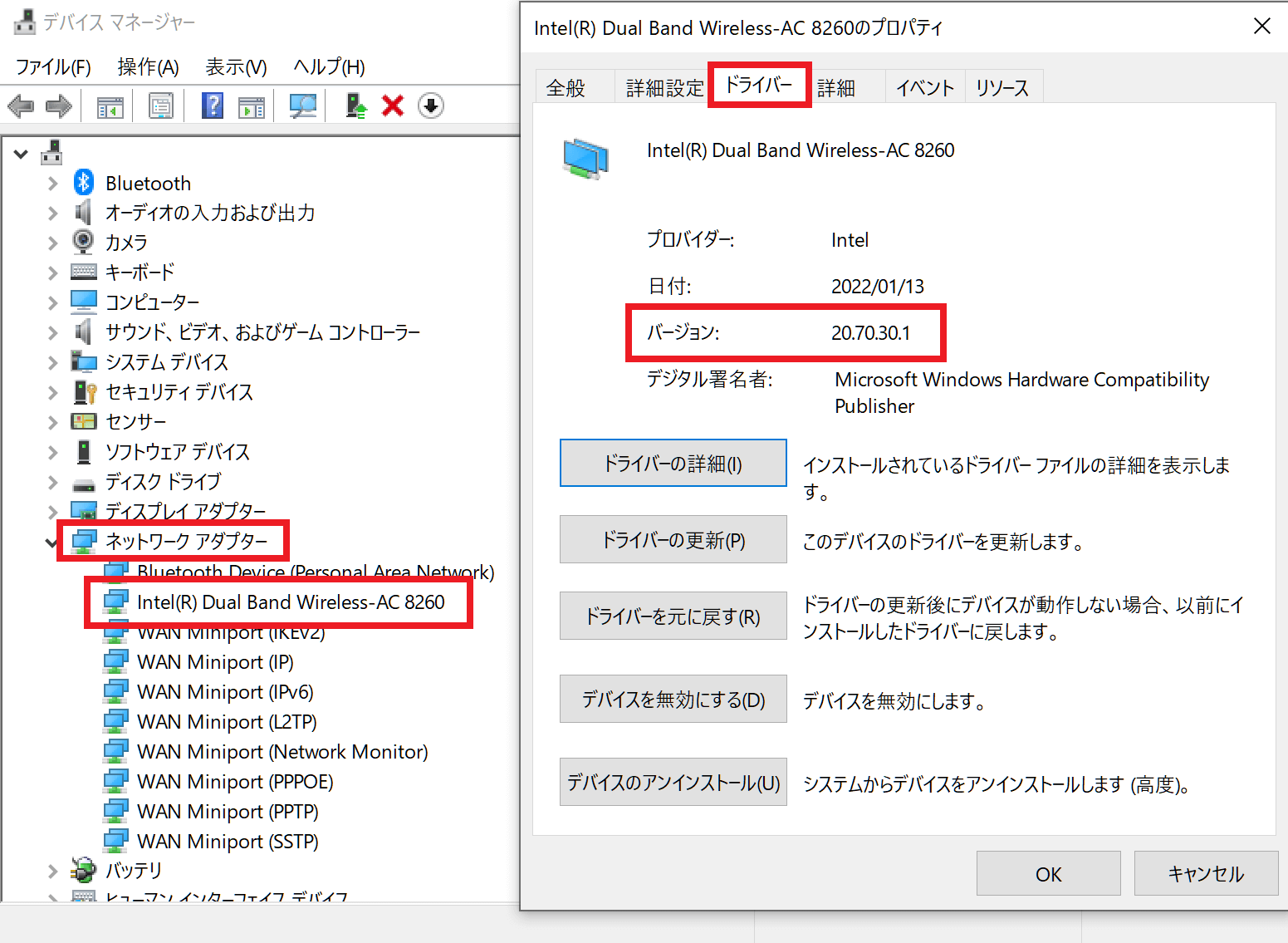Click the Bluetooth category icon
1288x943 pixels.
[84, 182]
